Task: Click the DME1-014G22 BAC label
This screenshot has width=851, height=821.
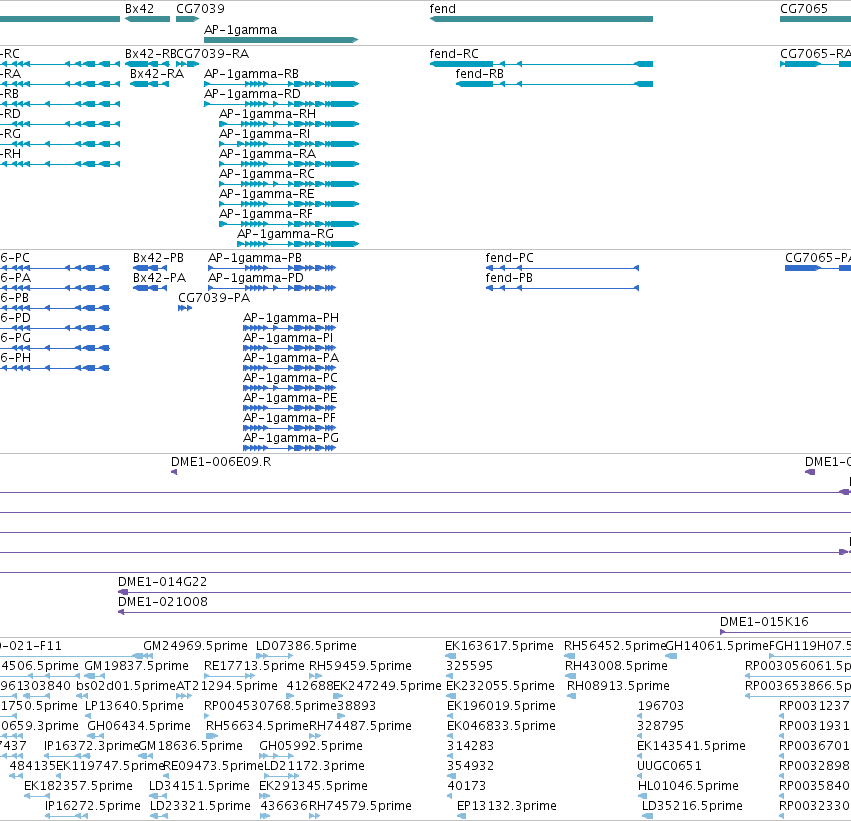Action: pos(163,582)
